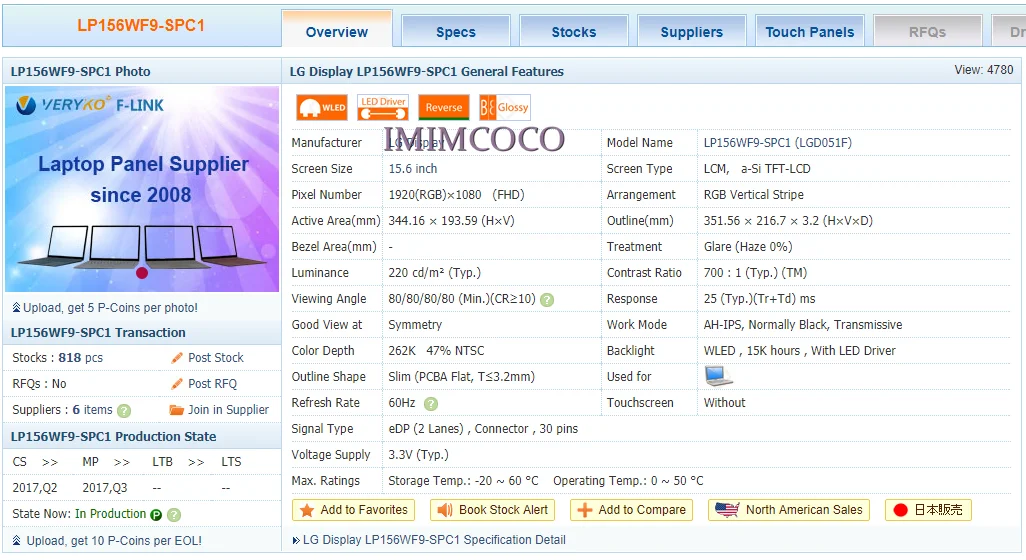1026x560 pixels.
Task: Click the Book Stock Alert button
Action: (x=492, y=510)
